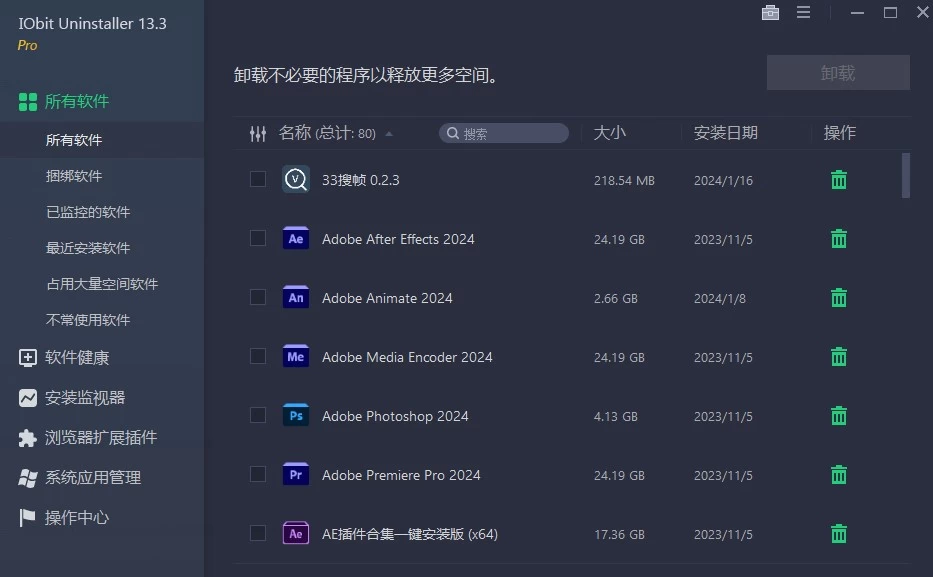This screenshot has width=933, height=577.
Task: Delete Adobe Photoshop 2024 via trash icon
Action: pyautogui.click(x=838, y=415)
